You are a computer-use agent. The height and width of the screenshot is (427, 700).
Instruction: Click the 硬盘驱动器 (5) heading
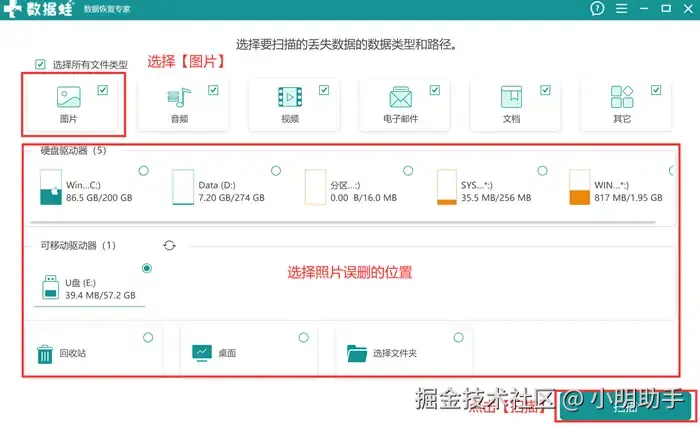tap(73, 151)
